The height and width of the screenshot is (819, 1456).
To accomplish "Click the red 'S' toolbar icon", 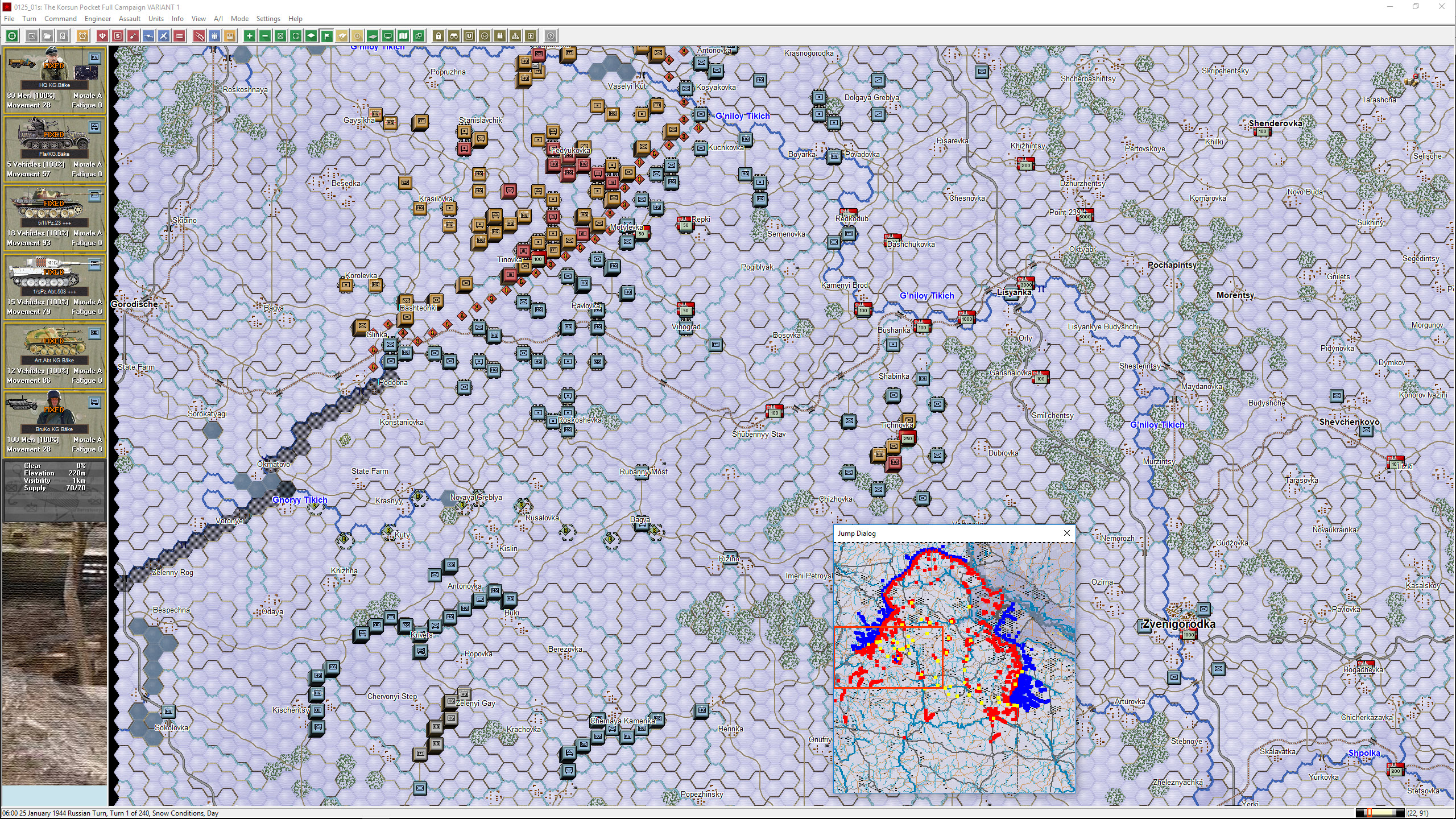I will [x=118, y=36].
